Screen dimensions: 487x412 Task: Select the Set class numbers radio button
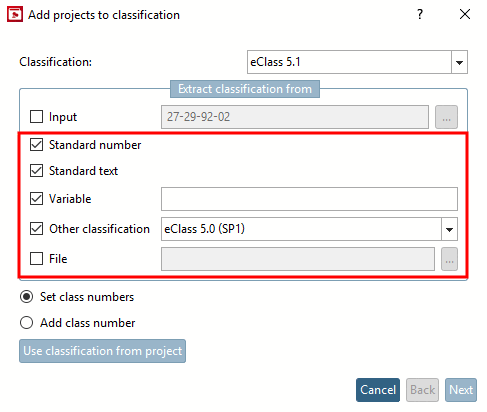[x=26, y=297]
